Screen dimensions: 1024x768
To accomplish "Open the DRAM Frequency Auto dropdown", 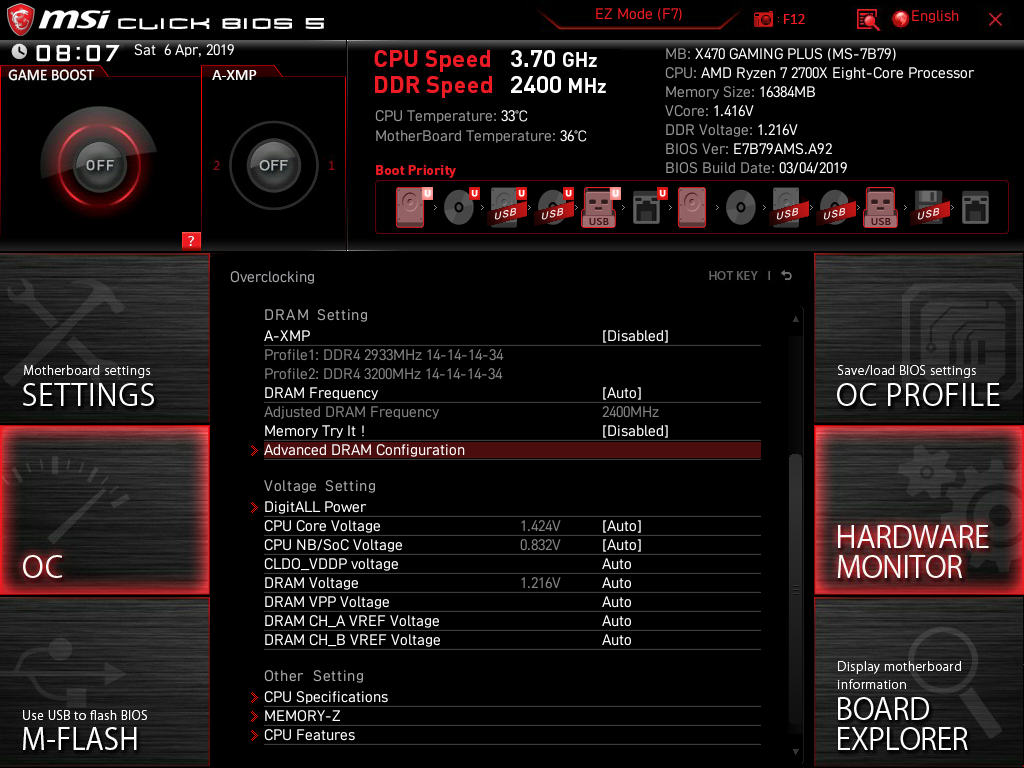I will 624,392.
